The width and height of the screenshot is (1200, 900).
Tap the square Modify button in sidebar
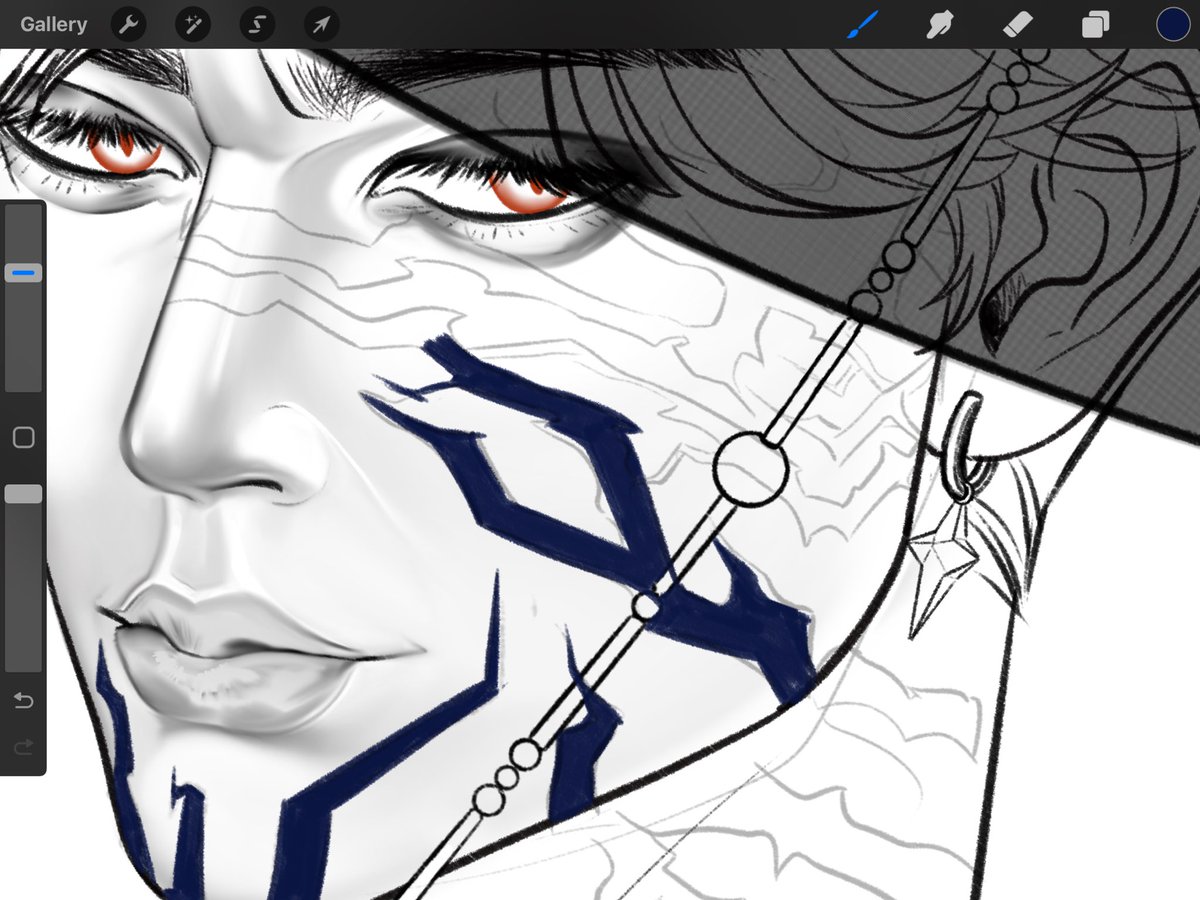point(24,437)
